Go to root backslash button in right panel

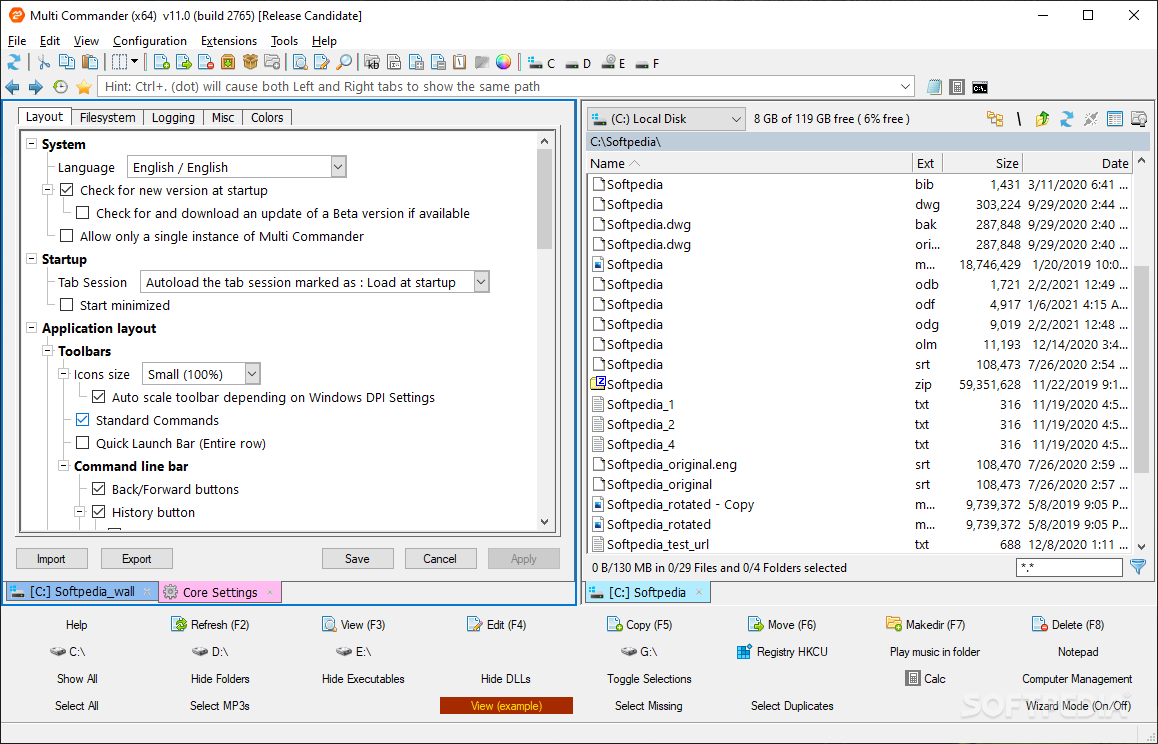[x=1018, y=119]
